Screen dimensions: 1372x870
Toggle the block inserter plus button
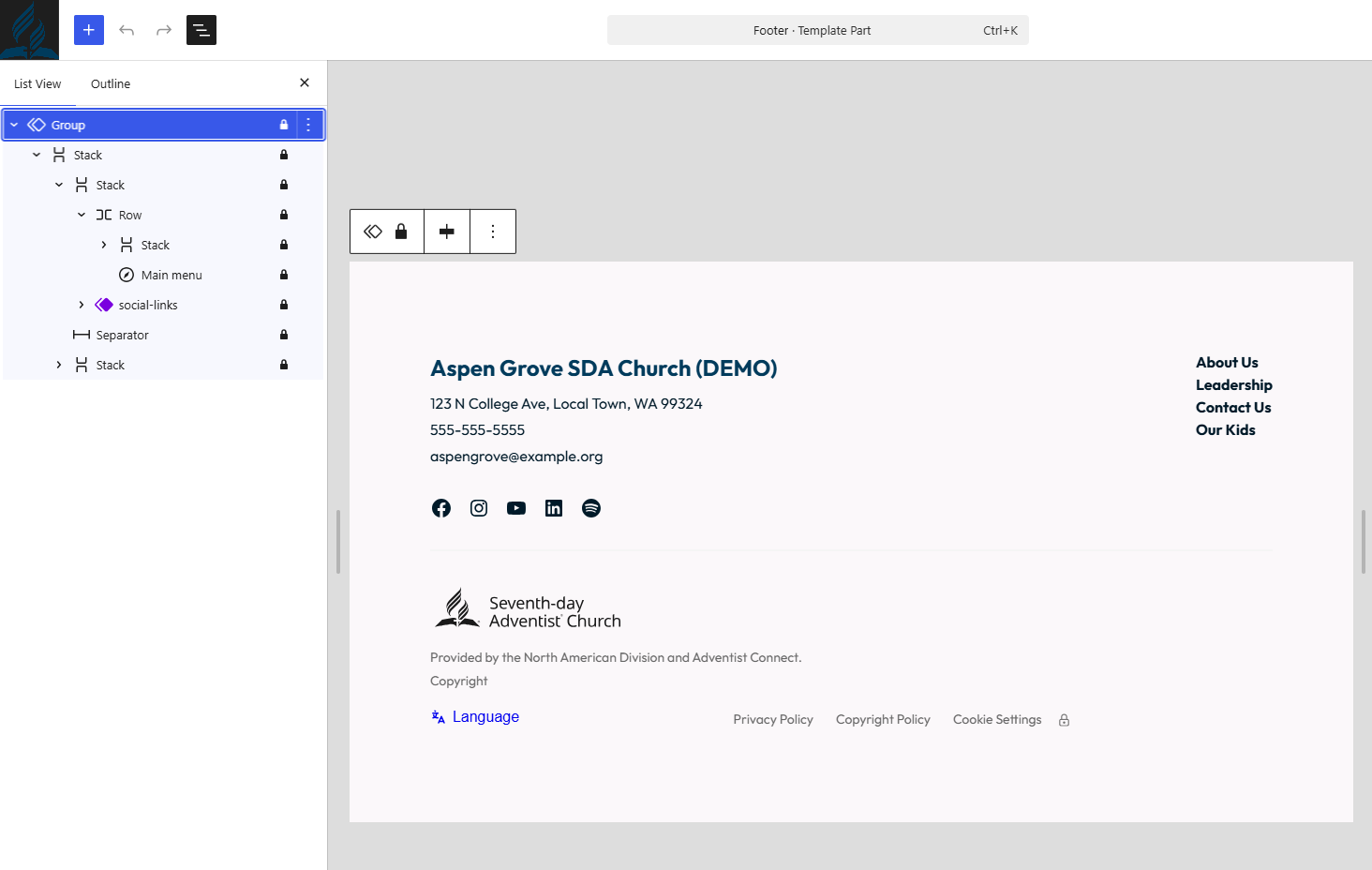click(x=89, y=30)
